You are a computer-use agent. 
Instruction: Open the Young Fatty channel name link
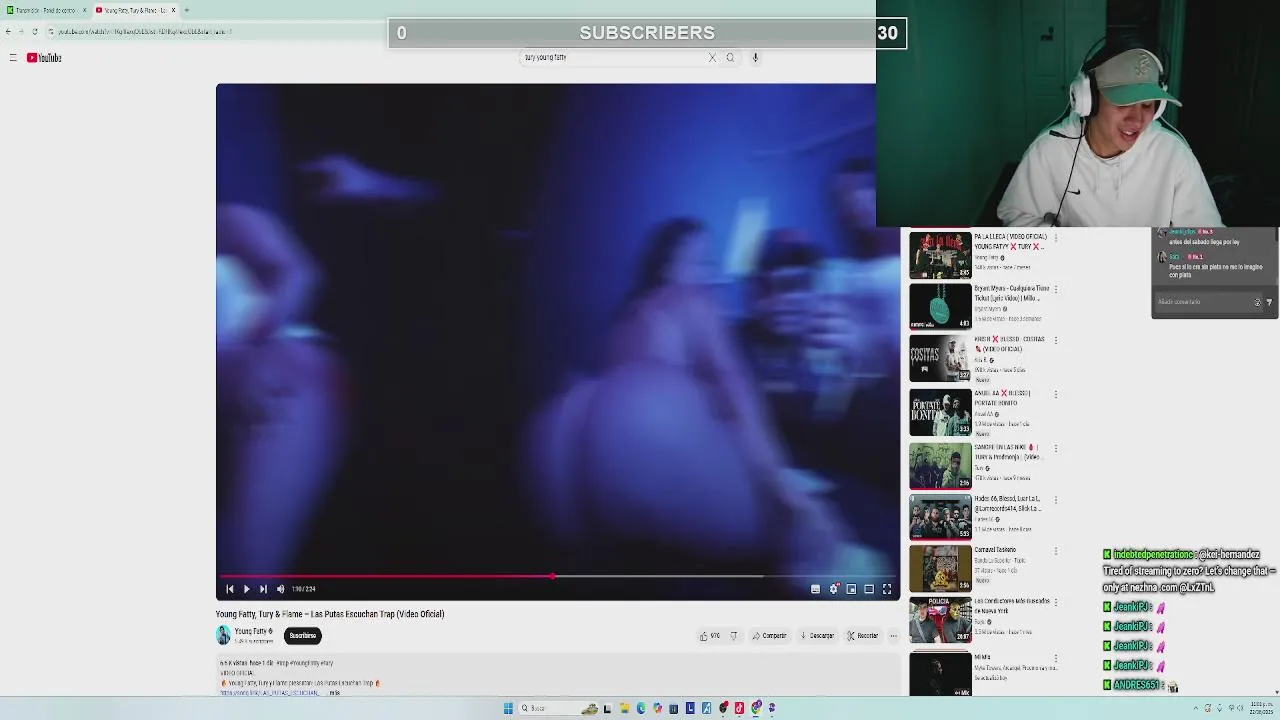[250, 631]
